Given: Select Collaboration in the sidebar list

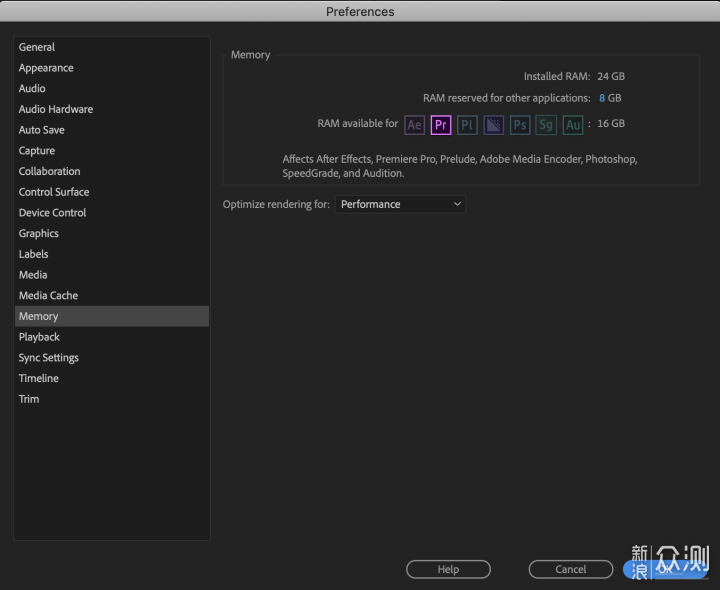Looking at the screenshot, I should coord(112,171).
